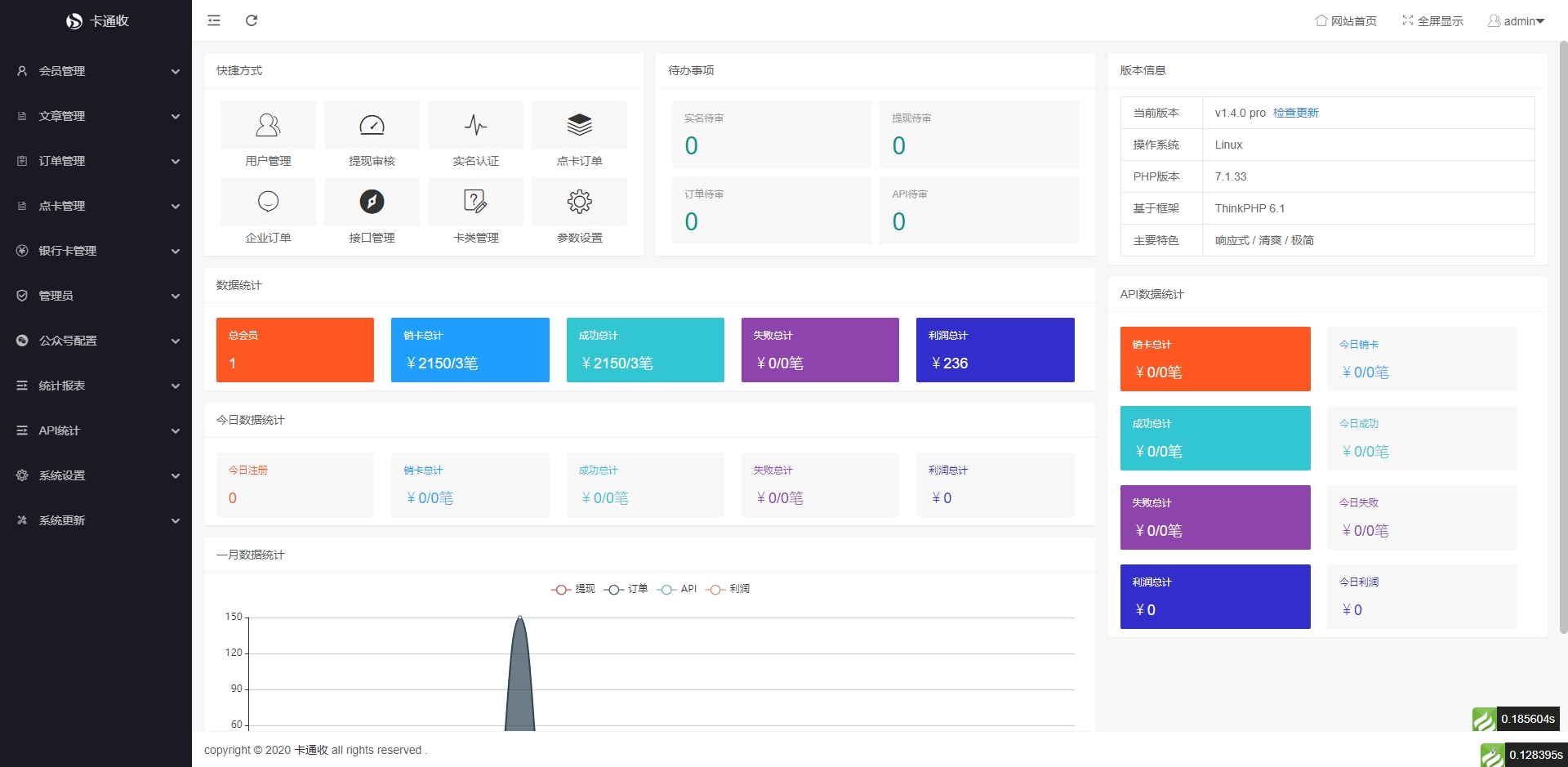Viewport: 1568px width, 767px height.
Task: Open the 系统设置 sidebar menu item
Action: click(x=96, y=475)
